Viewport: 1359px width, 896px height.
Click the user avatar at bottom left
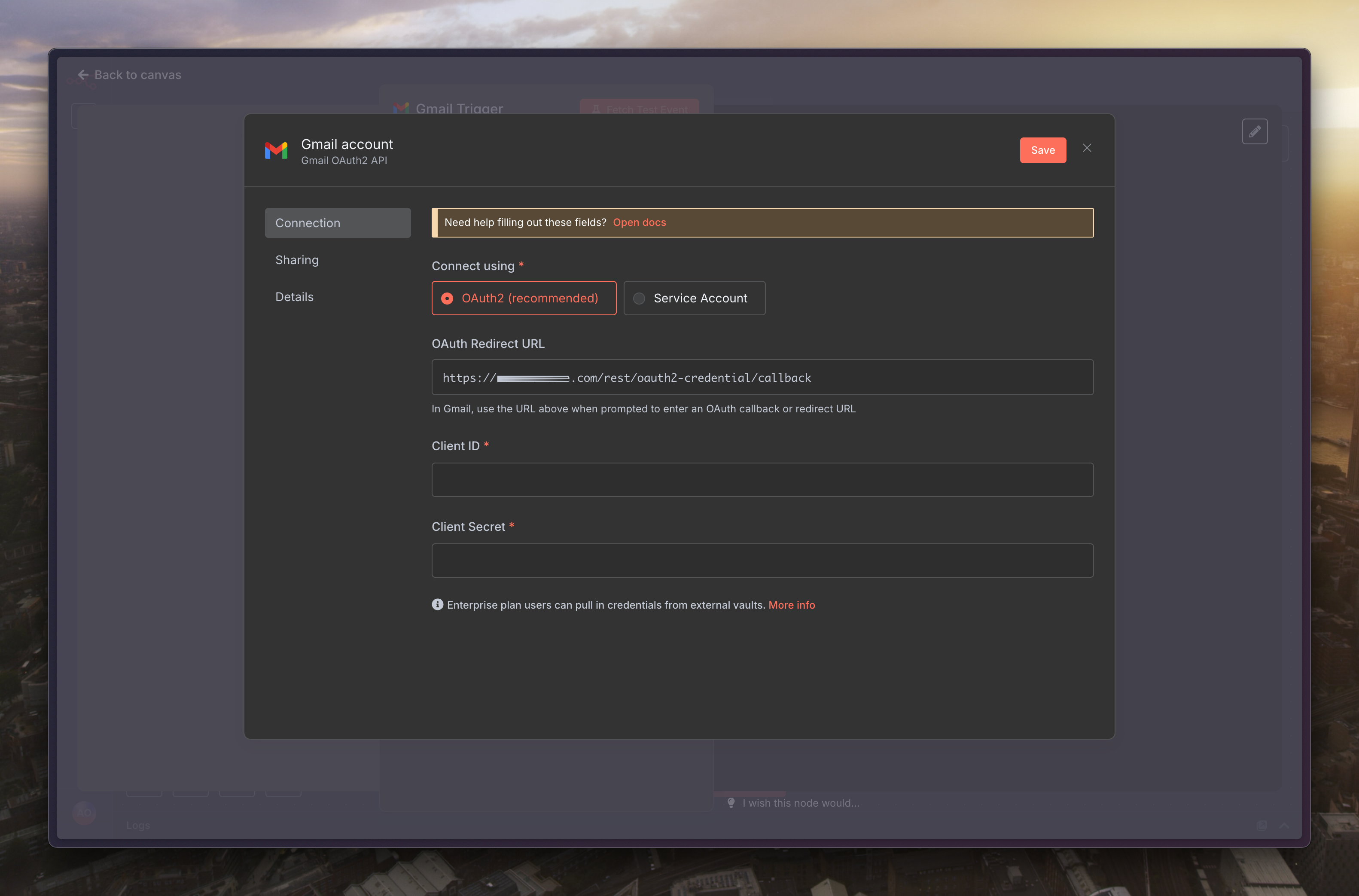point(84,813)
